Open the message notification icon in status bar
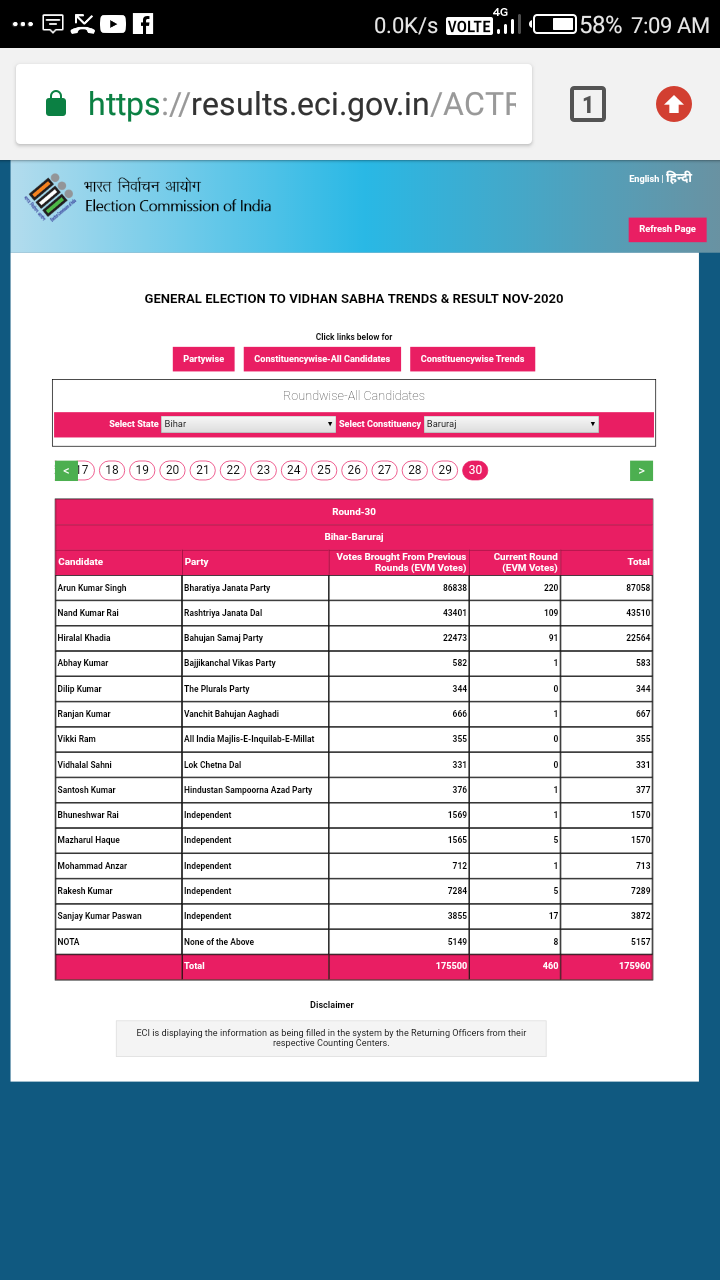Viewport: 720px width, 1280px height. pyautogui.click(x=54, y=24)
